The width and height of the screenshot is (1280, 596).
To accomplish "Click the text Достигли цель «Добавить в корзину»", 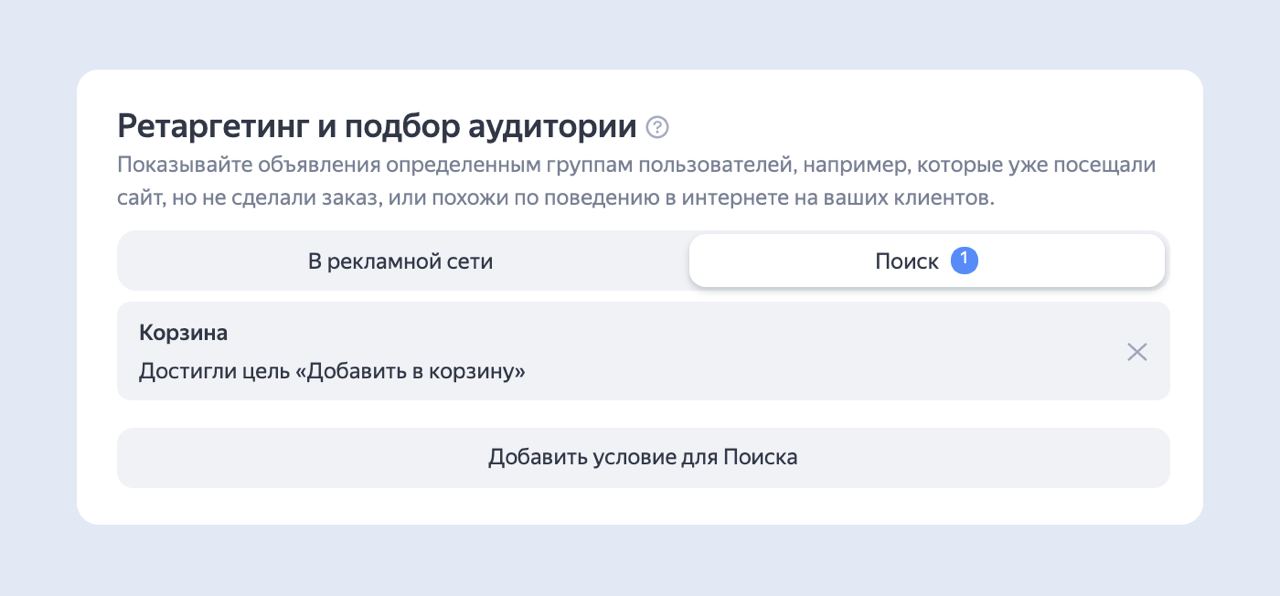I will [x=332, y=372].
